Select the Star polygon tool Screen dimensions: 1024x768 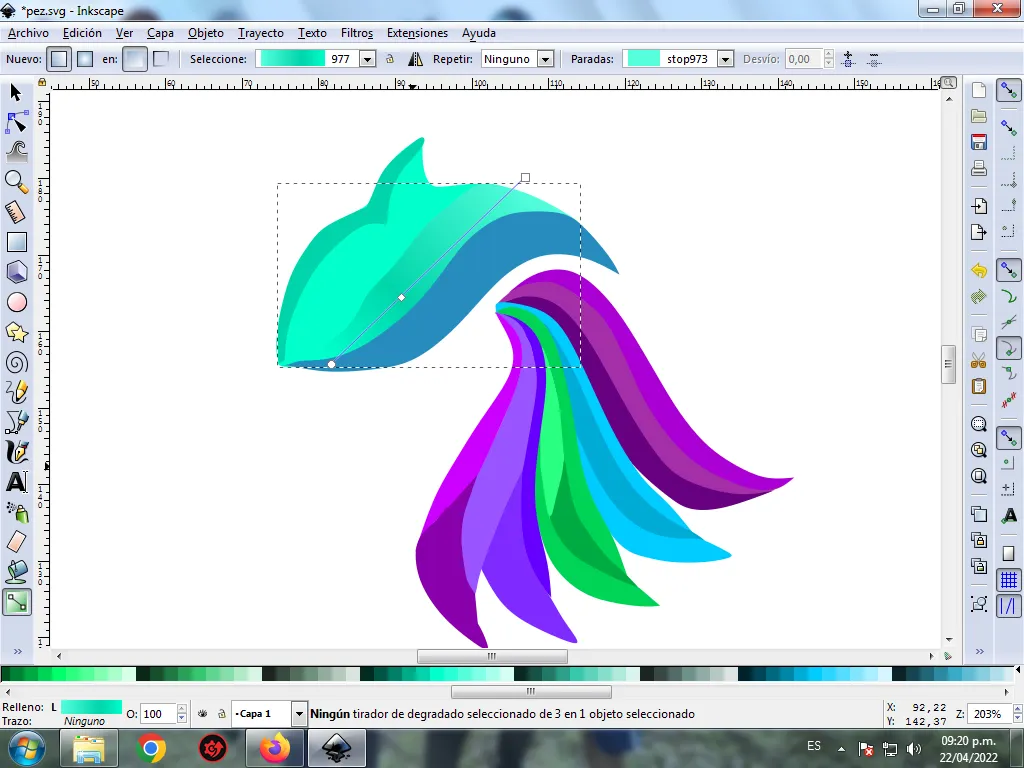[16, 332]
